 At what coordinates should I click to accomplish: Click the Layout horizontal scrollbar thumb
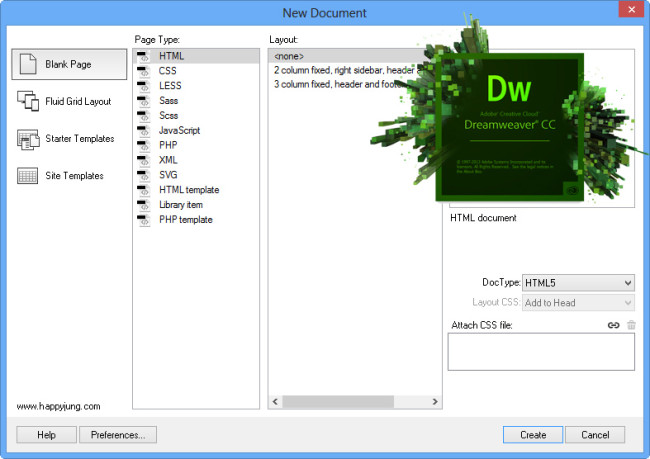[x=338, y=401]
